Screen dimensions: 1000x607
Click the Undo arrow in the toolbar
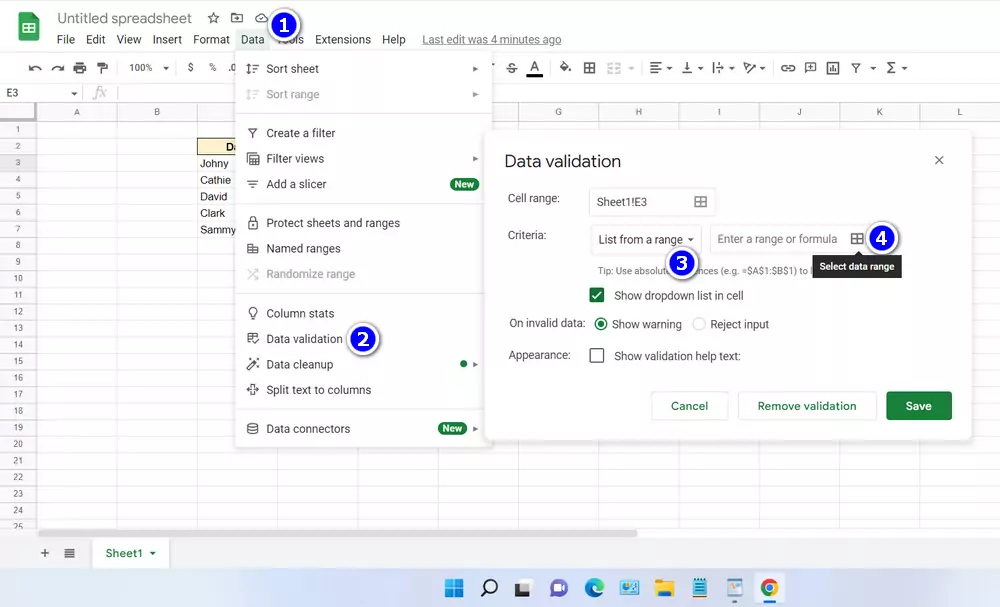[35, 68]
